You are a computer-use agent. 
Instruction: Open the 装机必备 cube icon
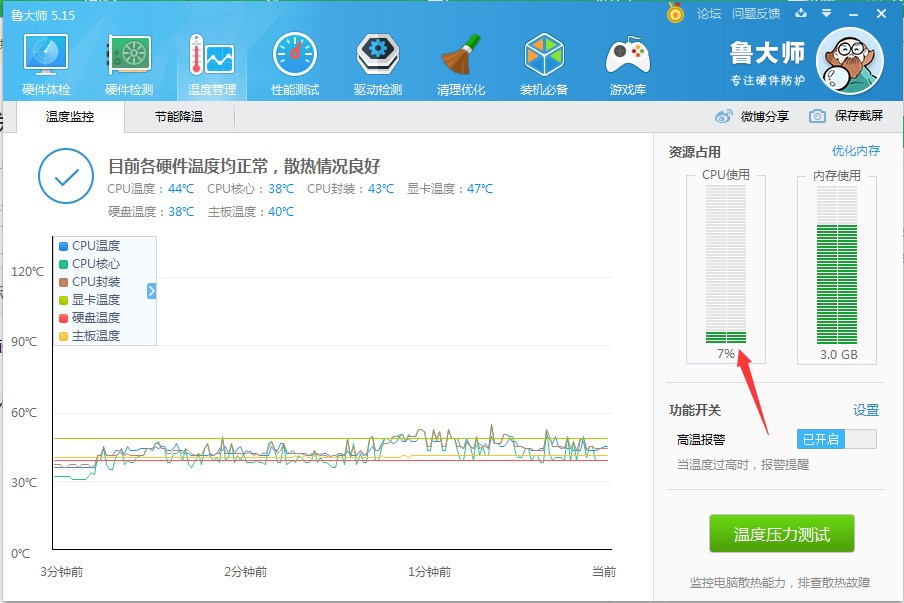coord(544,65)
